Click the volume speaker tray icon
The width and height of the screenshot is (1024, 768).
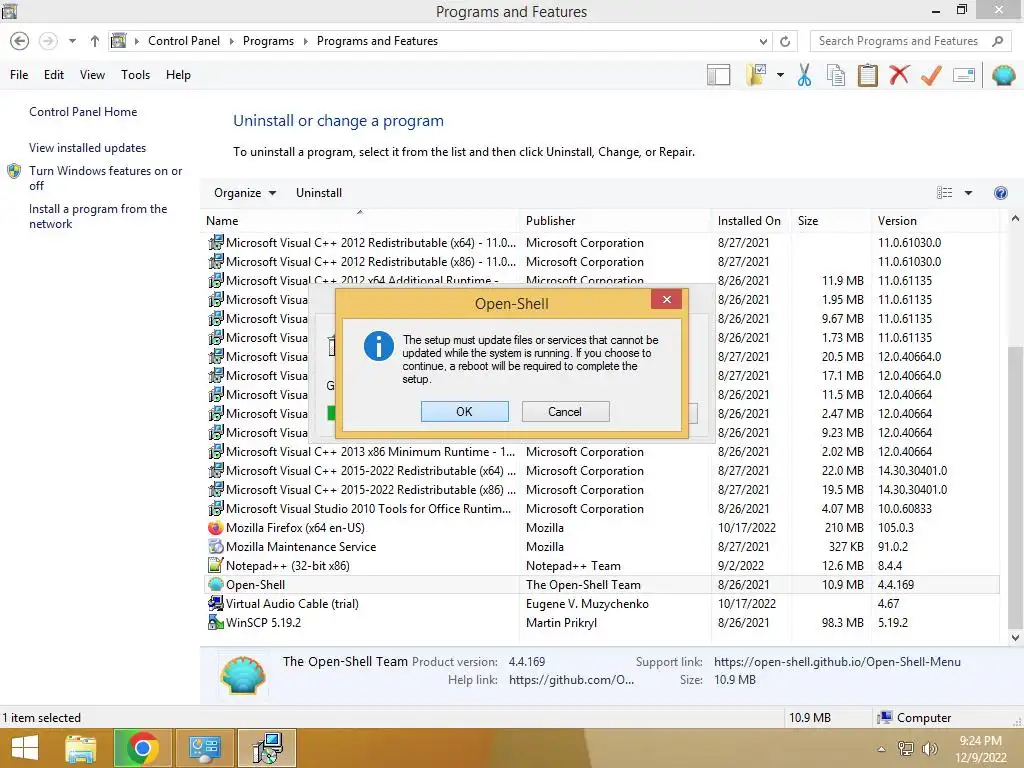(x=929, y=749)
